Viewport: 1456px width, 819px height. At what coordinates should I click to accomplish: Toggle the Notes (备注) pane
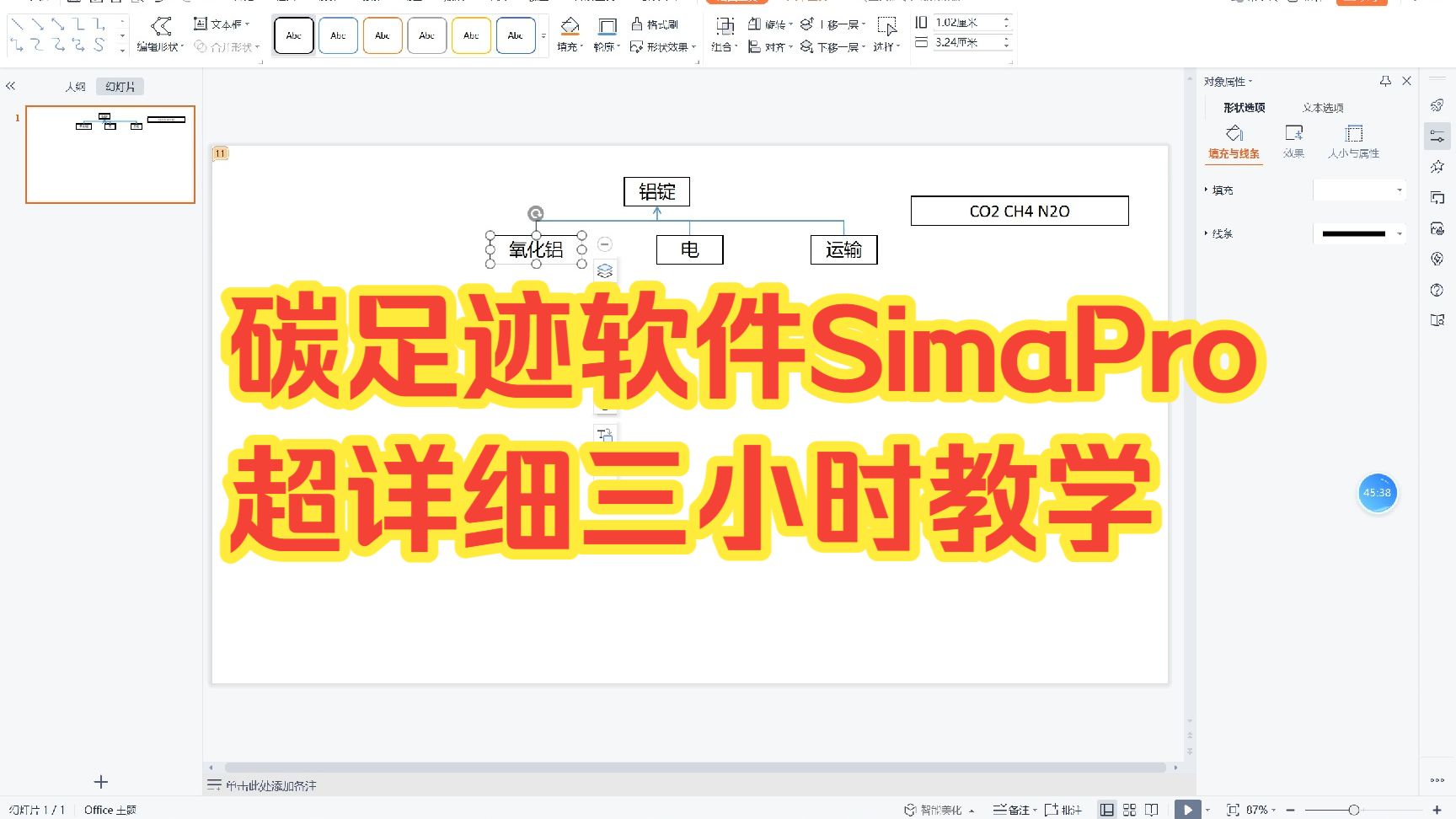pos(1014,810)
